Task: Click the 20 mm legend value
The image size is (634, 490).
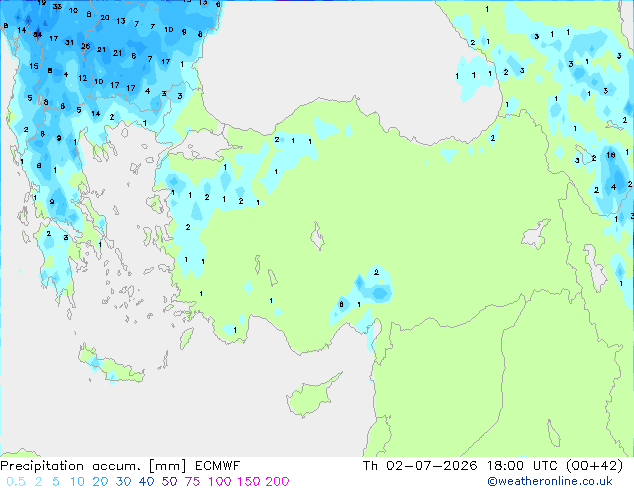Action: point(100,482)
